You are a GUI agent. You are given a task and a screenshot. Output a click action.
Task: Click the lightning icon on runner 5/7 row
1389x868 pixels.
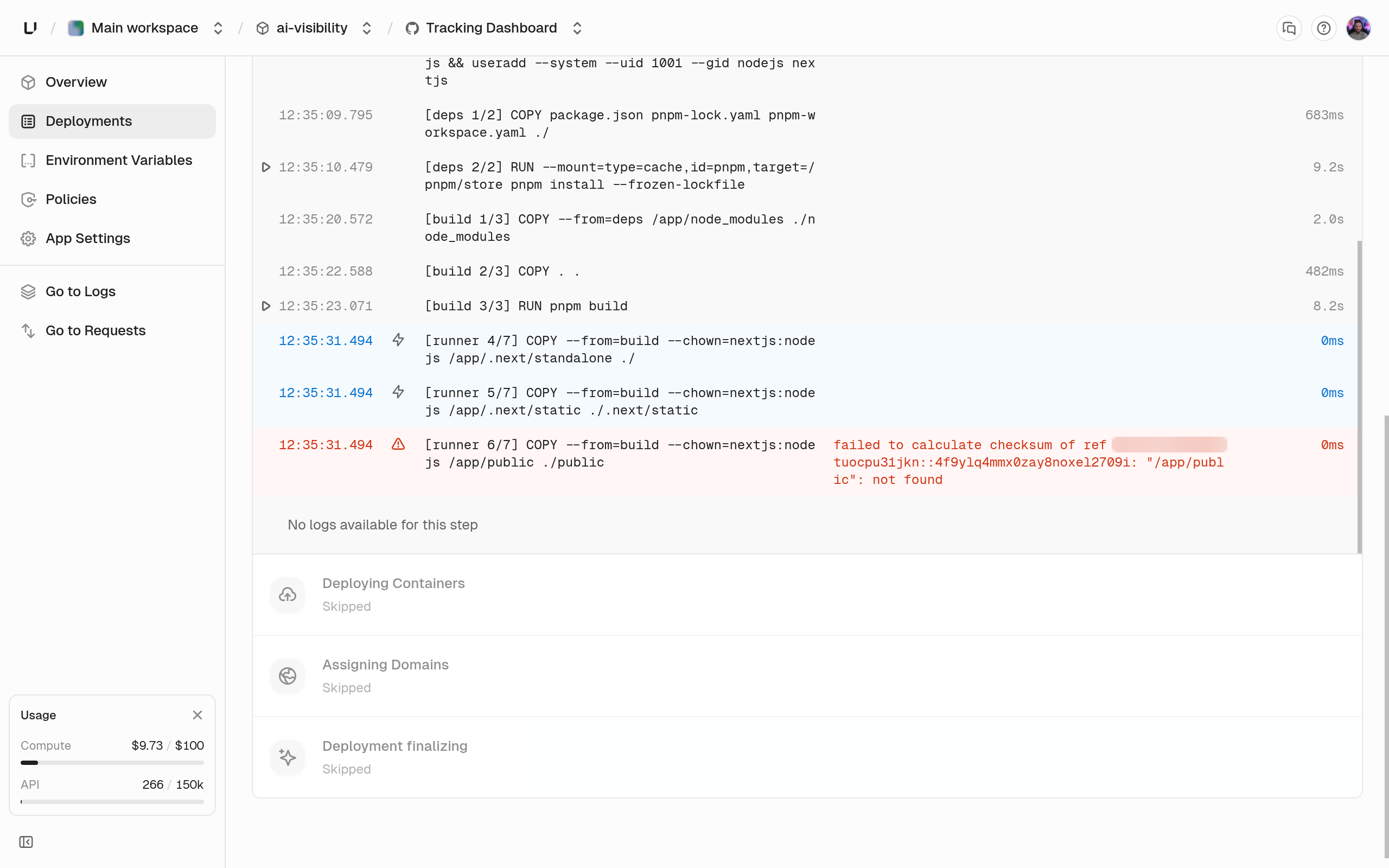pos(398,392)
